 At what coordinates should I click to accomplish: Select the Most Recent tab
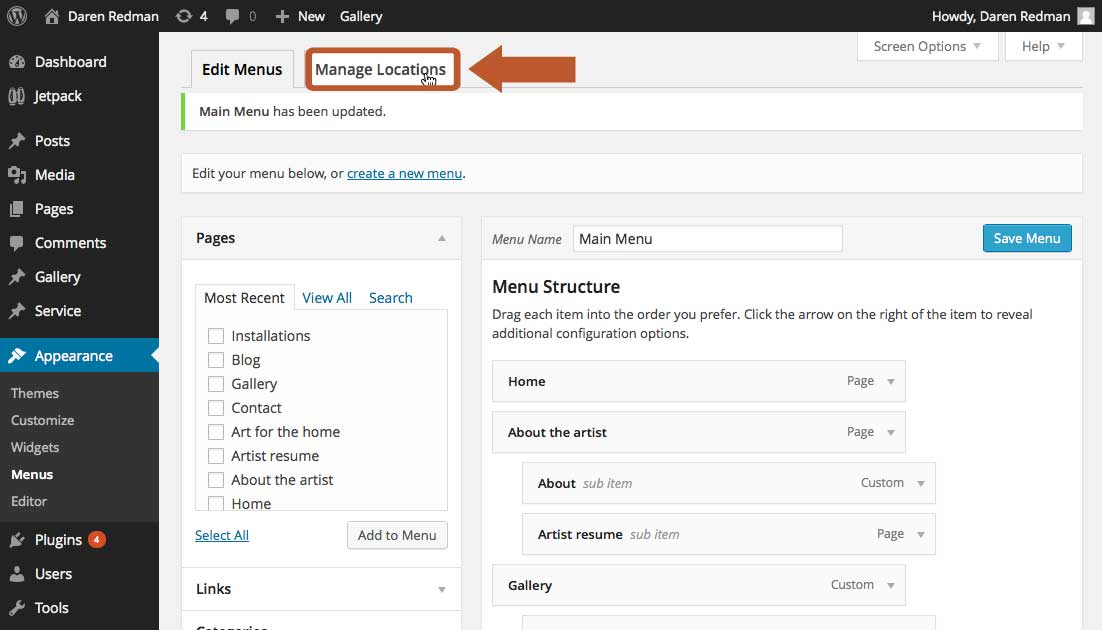pos(244,298)
